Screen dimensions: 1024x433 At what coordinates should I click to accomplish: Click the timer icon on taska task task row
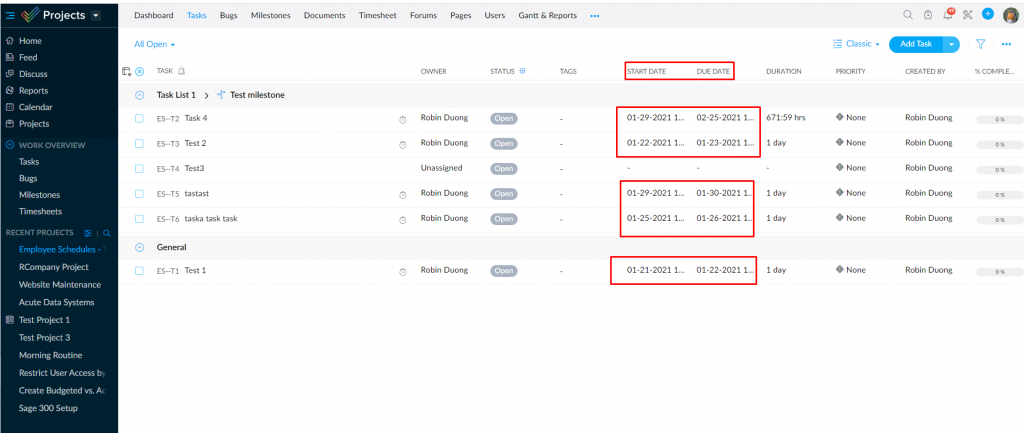403,219
